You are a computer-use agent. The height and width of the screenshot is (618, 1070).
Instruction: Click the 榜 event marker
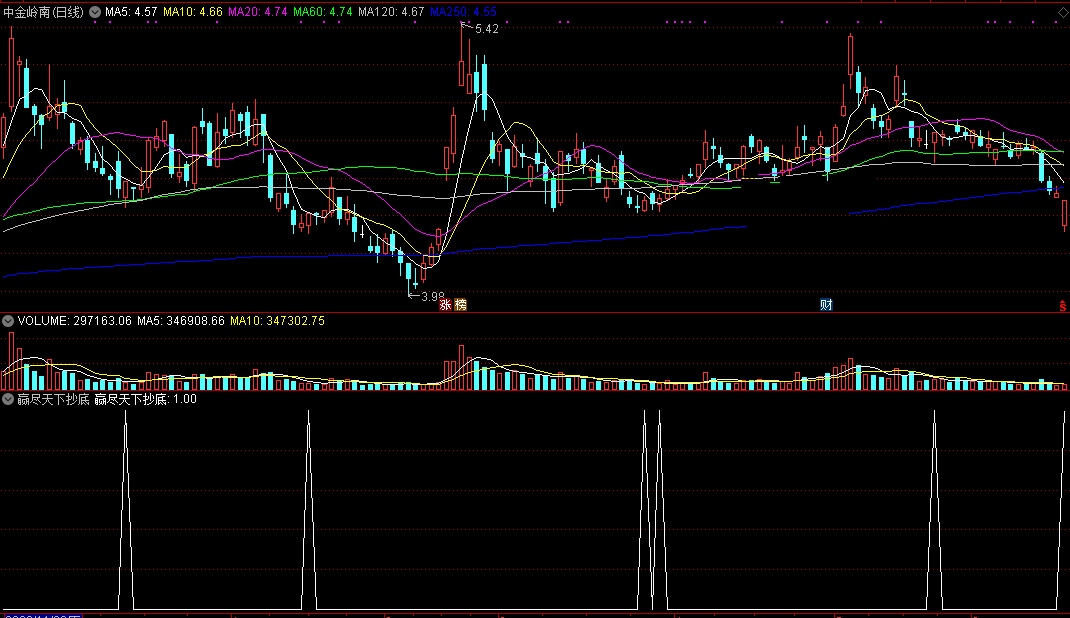[461, 305]
